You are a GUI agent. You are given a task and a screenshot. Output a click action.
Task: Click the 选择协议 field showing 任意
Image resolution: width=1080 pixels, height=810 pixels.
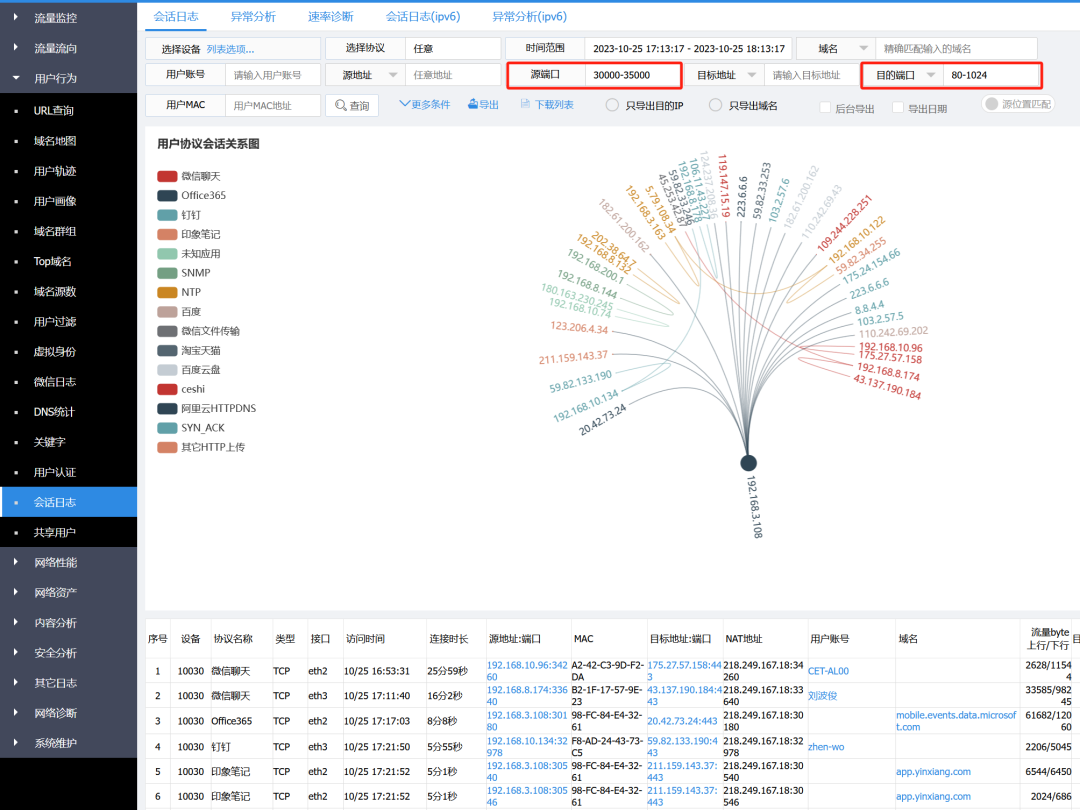click(x=453, y=48)
